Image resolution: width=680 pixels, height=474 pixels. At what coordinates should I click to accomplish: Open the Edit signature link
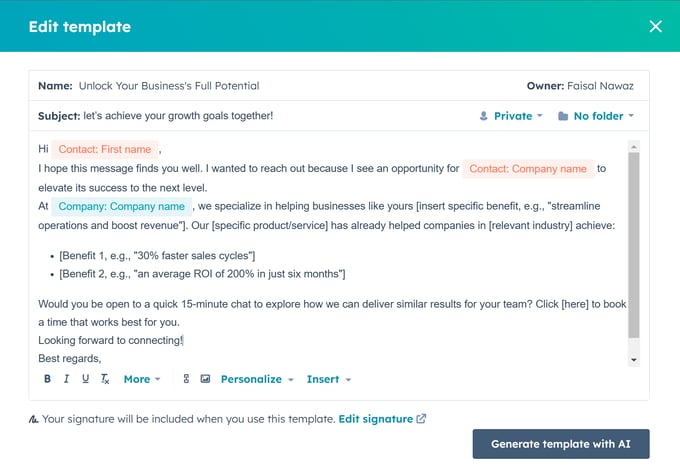(376, 419)
